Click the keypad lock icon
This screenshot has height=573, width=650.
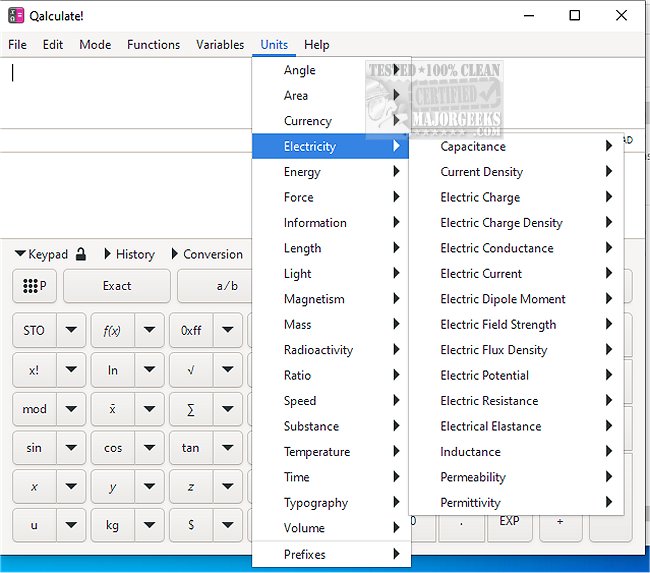pyautogui.click(x=81, y=254)
